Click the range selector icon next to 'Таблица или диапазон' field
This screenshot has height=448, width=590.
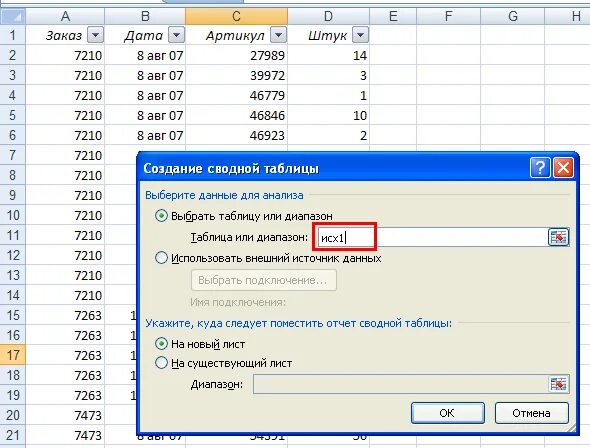pos(558,237)
